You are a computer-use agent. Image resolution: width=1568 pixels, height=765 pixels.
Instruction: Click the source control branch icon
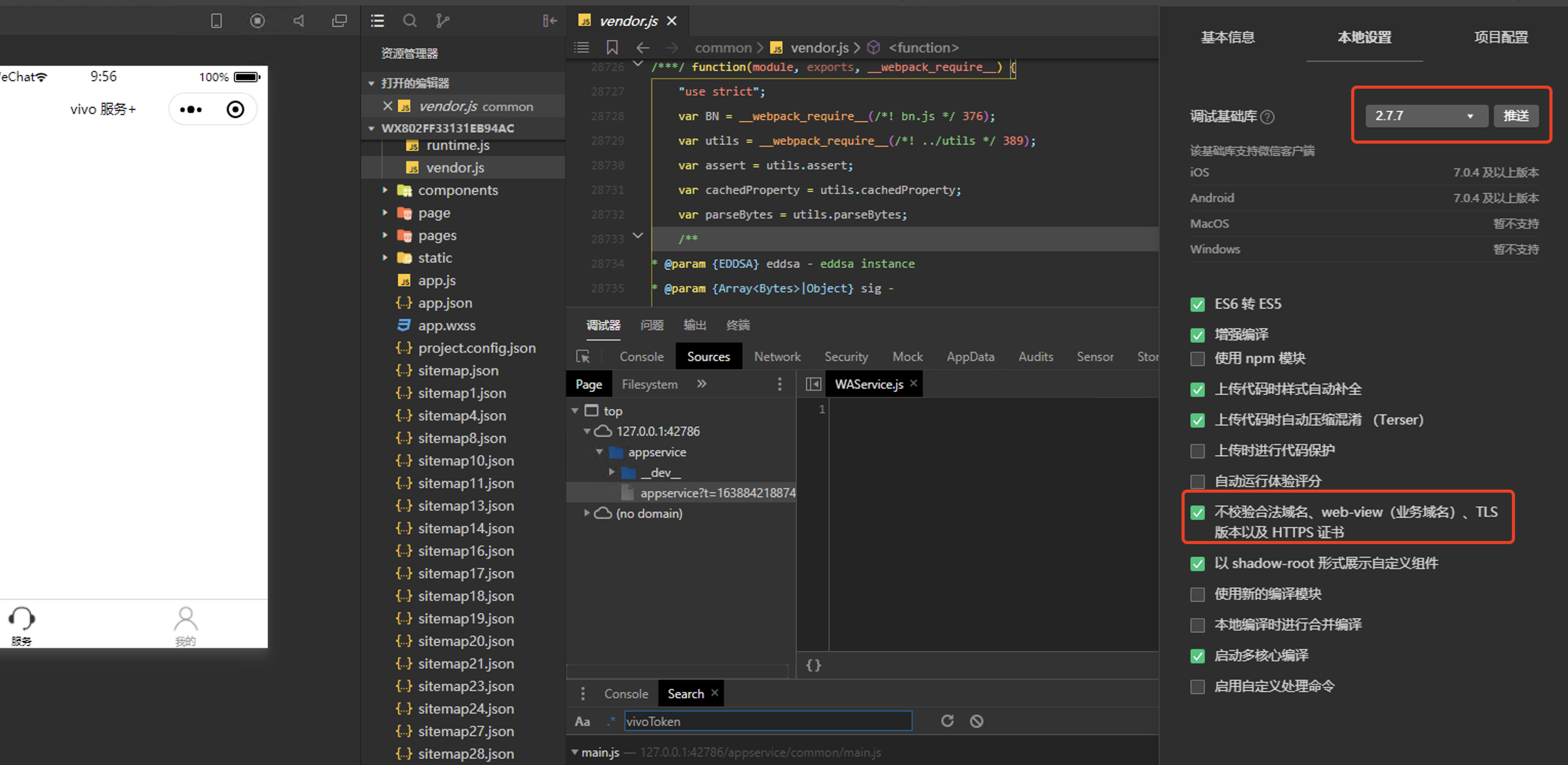point(443,21)
